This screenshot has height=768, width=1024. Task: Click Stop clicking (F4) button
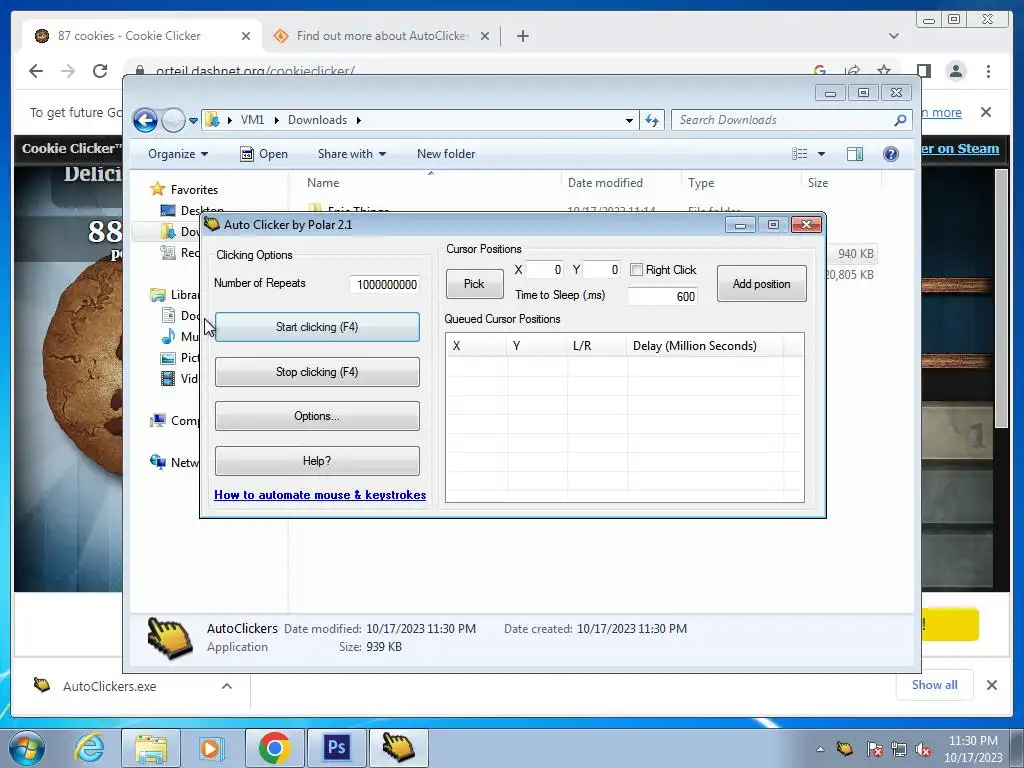coord(317,372)
